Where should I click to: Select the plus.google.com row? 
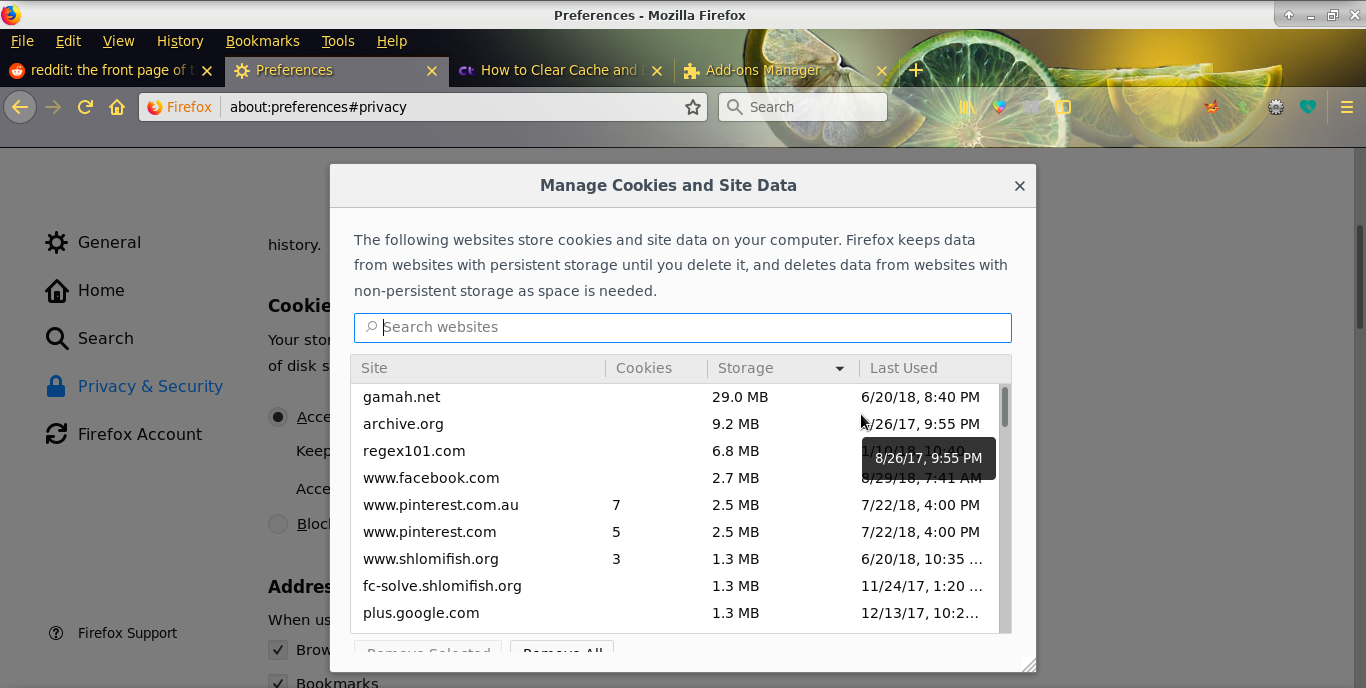coord(675,613)
